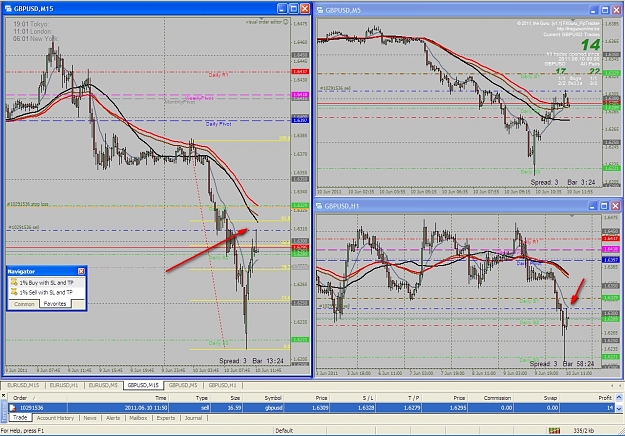Select the Navigator Favorites tab
625x436 pixels.
click(55, 304)
